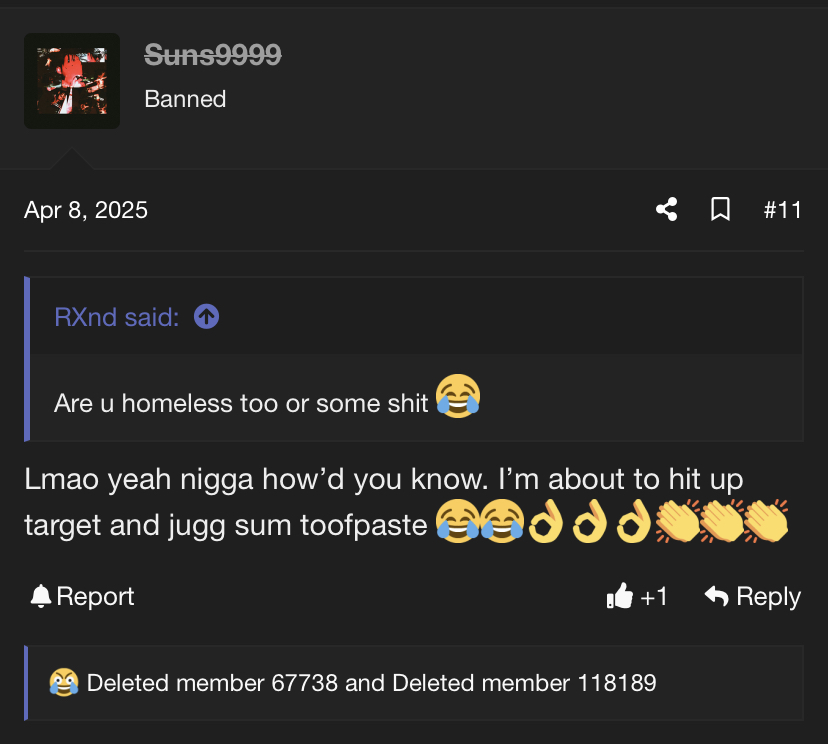Click the first OK-hand emoji in the post
The image size is (828, 744).
(x=545, y=521)
